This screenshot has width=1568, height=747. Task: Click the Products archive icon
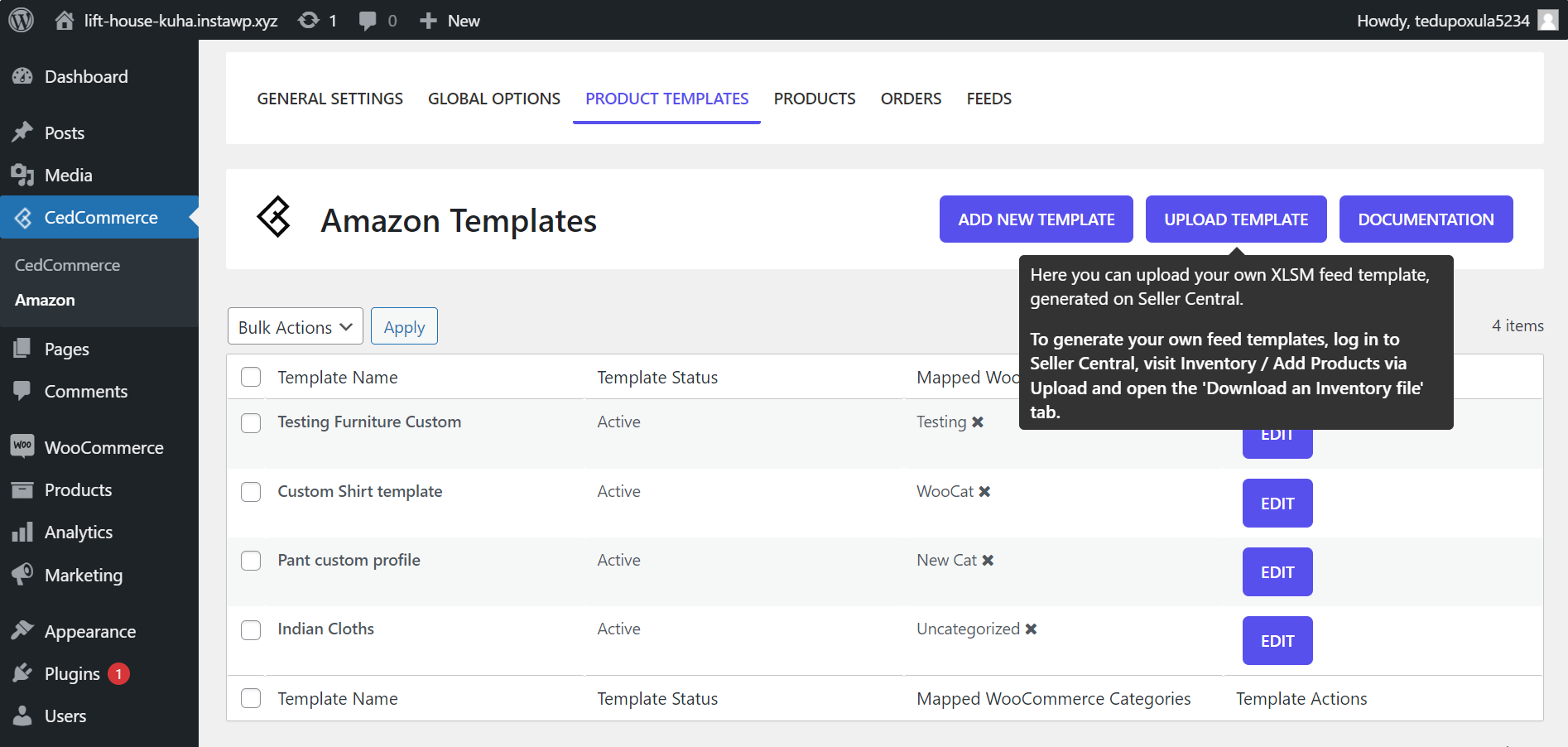pyautogui.click(x=22, y=489)
